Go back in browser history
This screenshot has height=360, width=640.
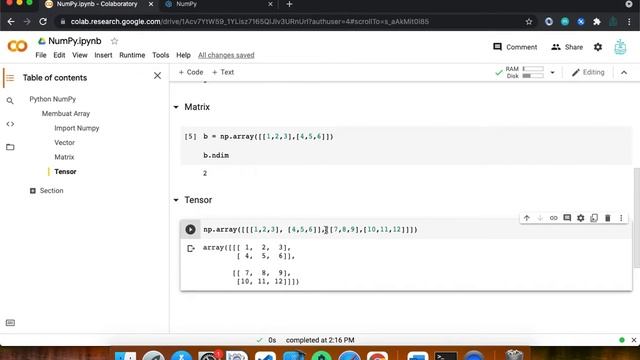click(x=11, y=22)
